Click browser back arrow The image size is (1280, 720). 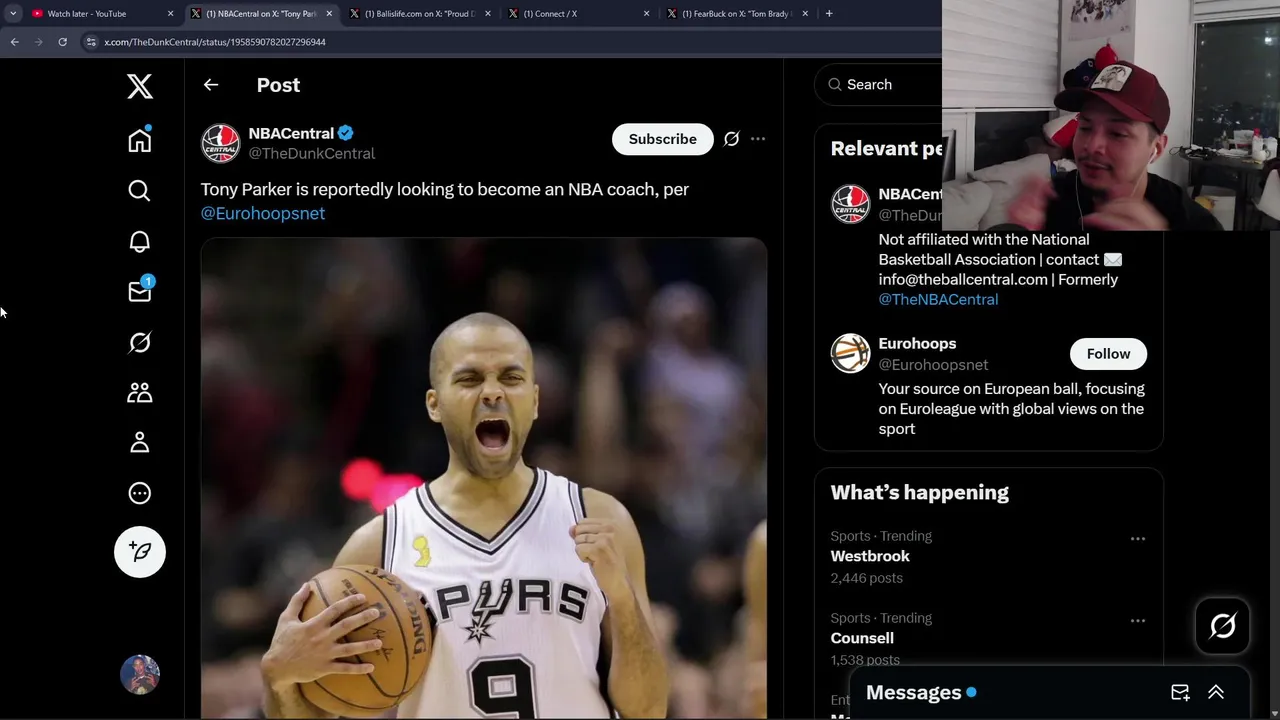pyautogui.click(x=14, y=42)
